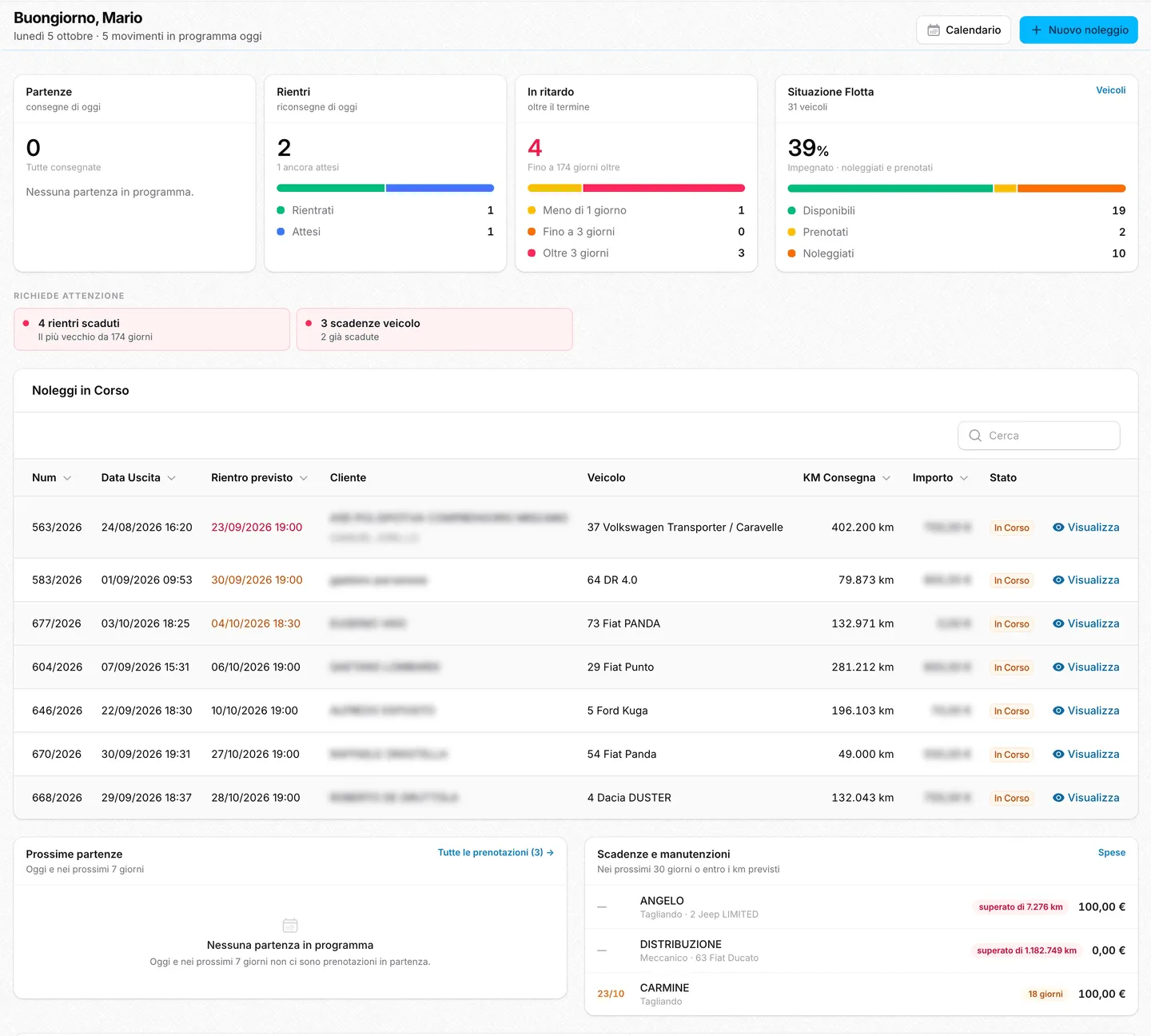Click the eye icon for rental 677/2026
This screenshot has height=1036, width=1151.
coord(1058,624)
